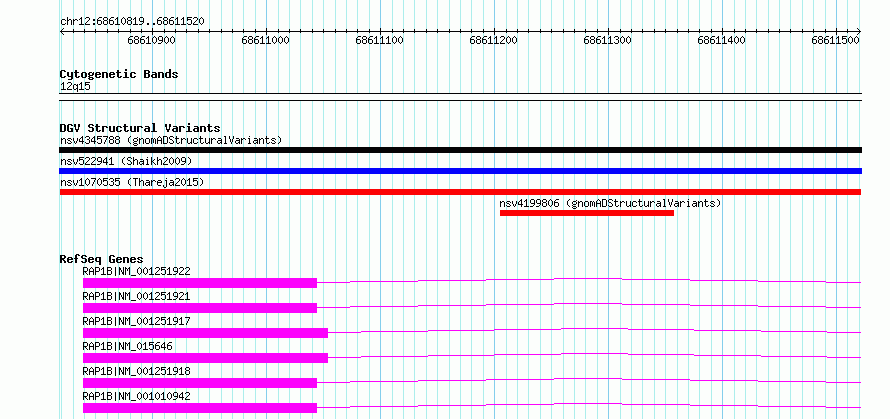Select the RAP1B|NM_001251921 magenta exon block
The height and width of the screenshot is (419, 890).
pos(200,308)
